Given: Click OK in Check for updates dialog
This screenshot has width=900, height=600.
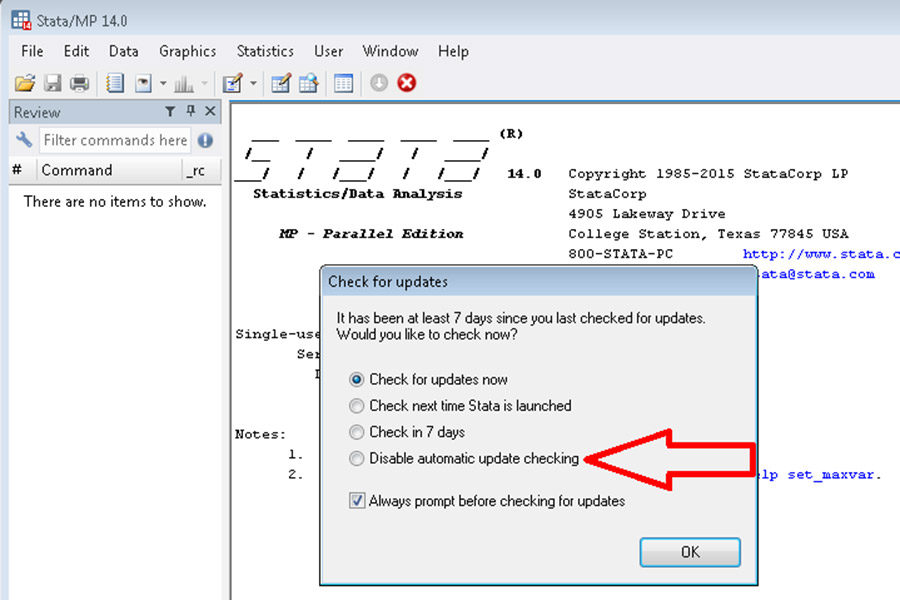Looking at the screenshot, I should pos(690,552).
